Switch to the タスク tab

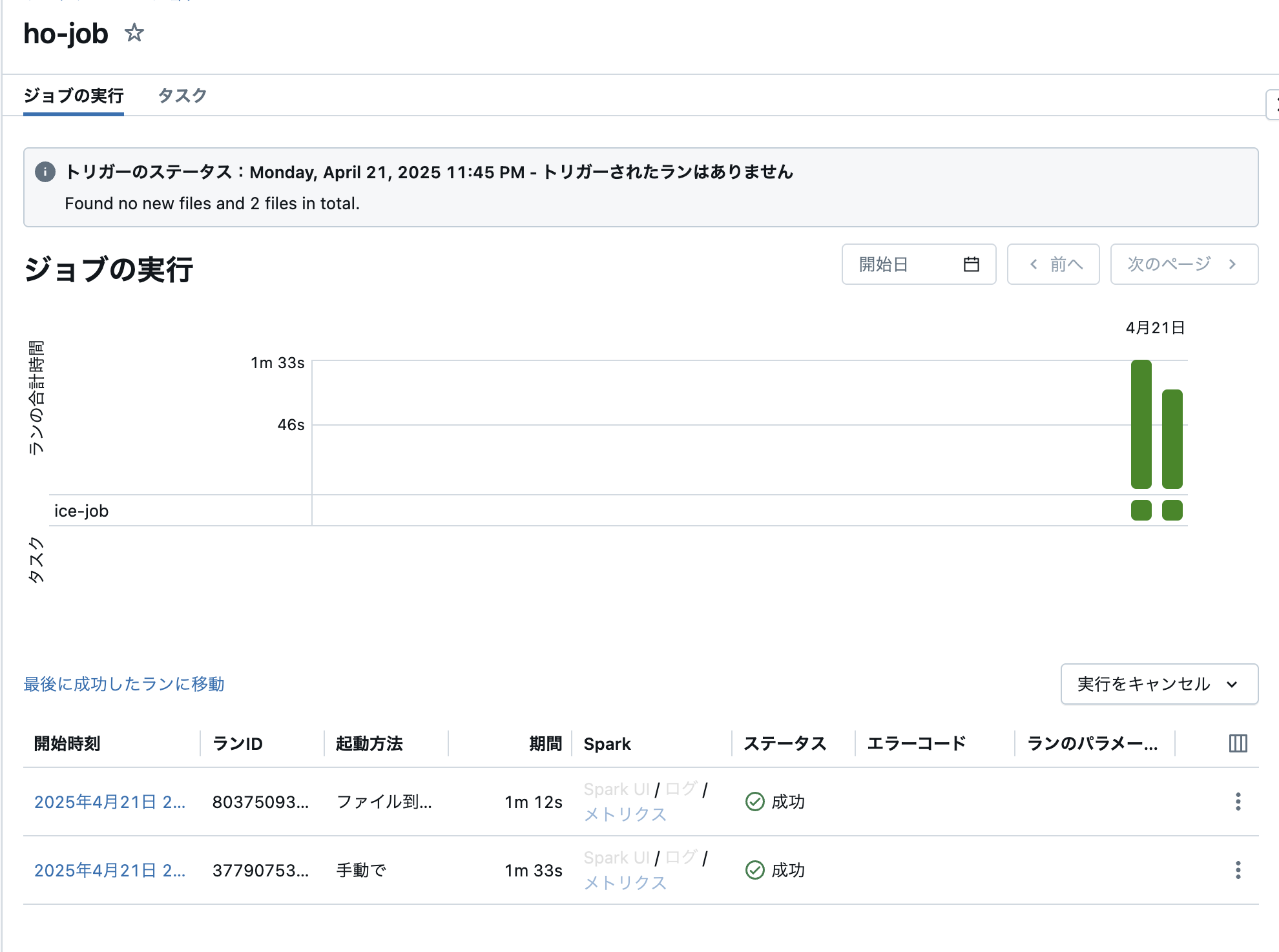182,96
